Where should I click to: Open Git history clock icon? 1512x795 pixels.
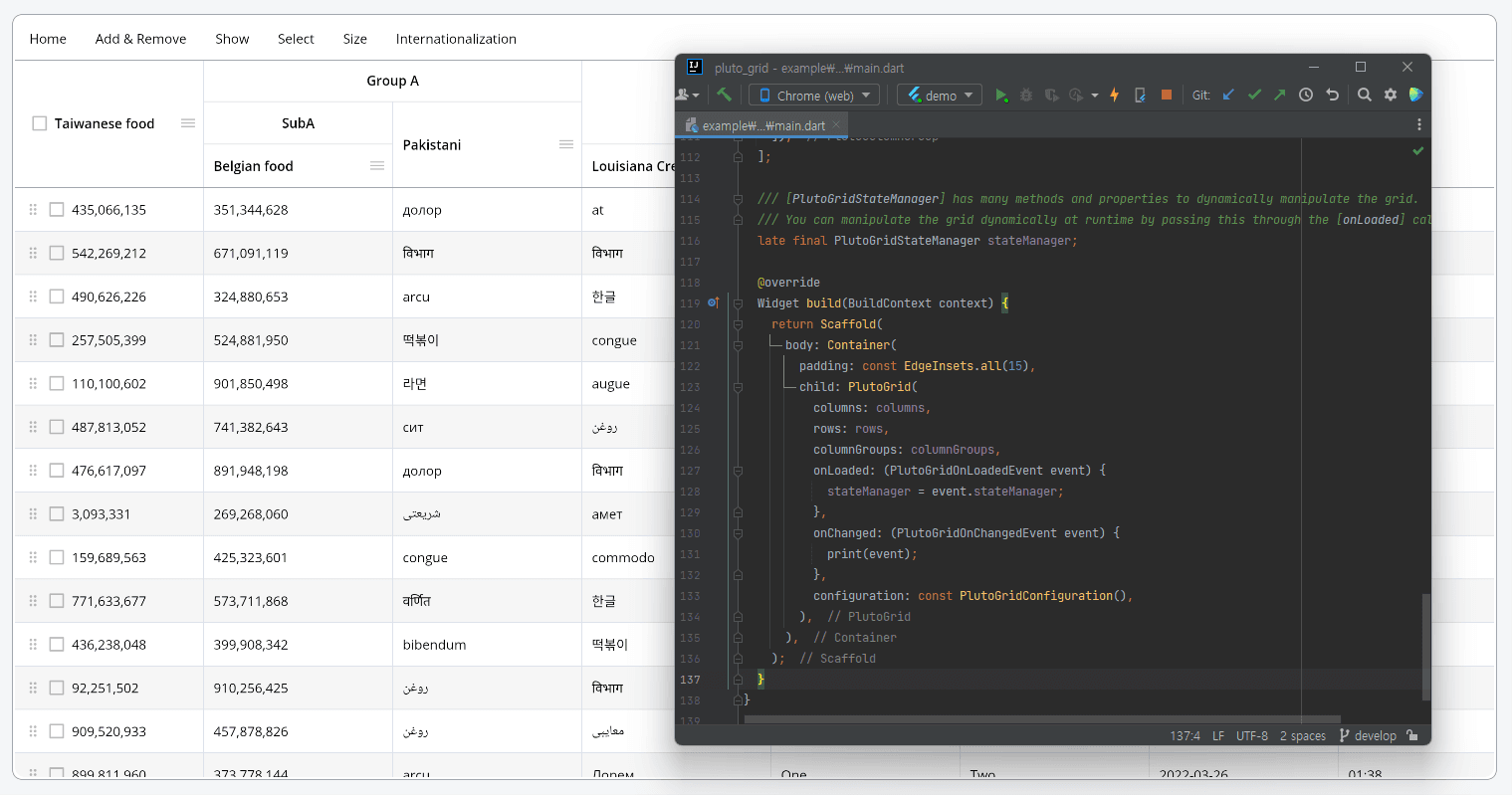click(x=1306, y=96)
